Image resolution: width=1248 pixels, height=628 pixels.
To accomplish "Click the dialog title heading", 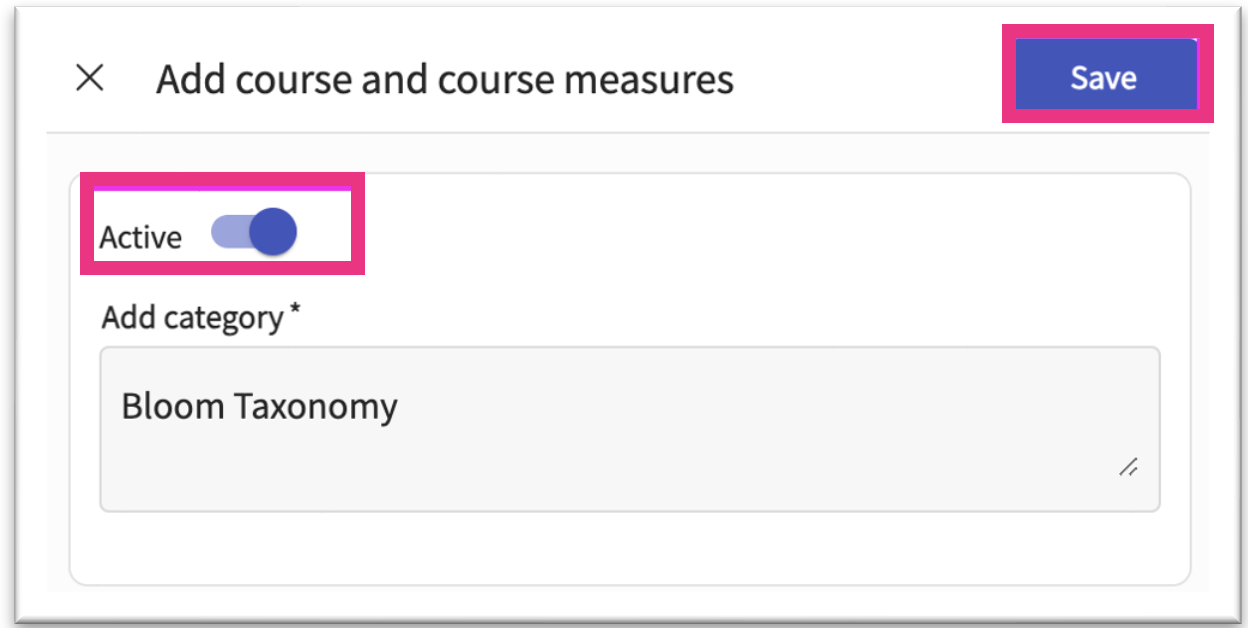I will click(444, 79).
